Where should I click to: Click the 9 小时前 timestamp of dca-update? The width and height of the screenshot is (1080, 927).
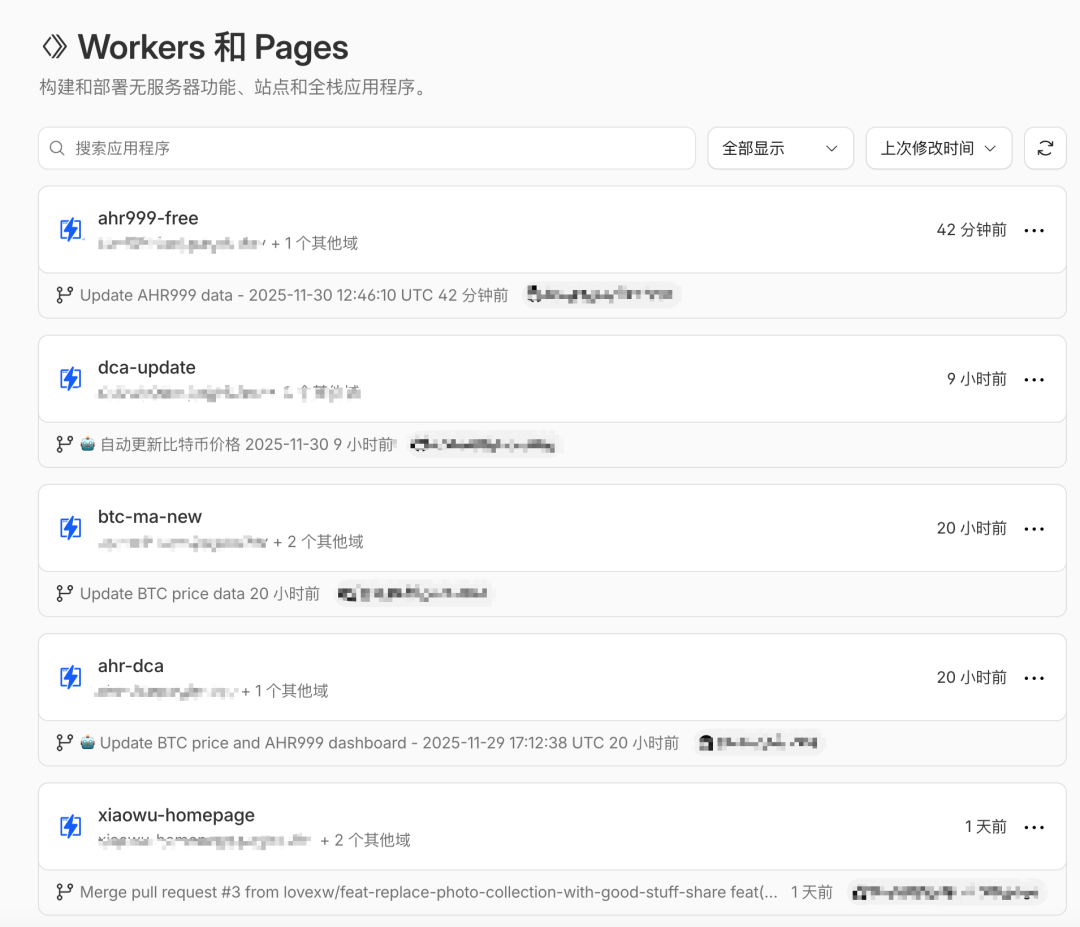(977, 379)
